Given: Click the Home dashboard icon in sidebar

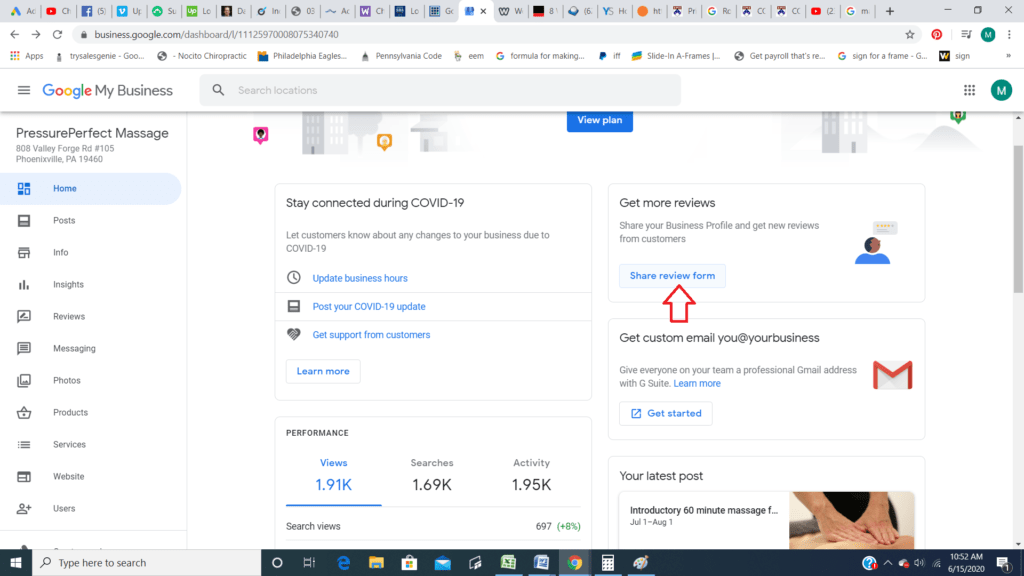Looking at the screenshot, I should coord(24,189).
